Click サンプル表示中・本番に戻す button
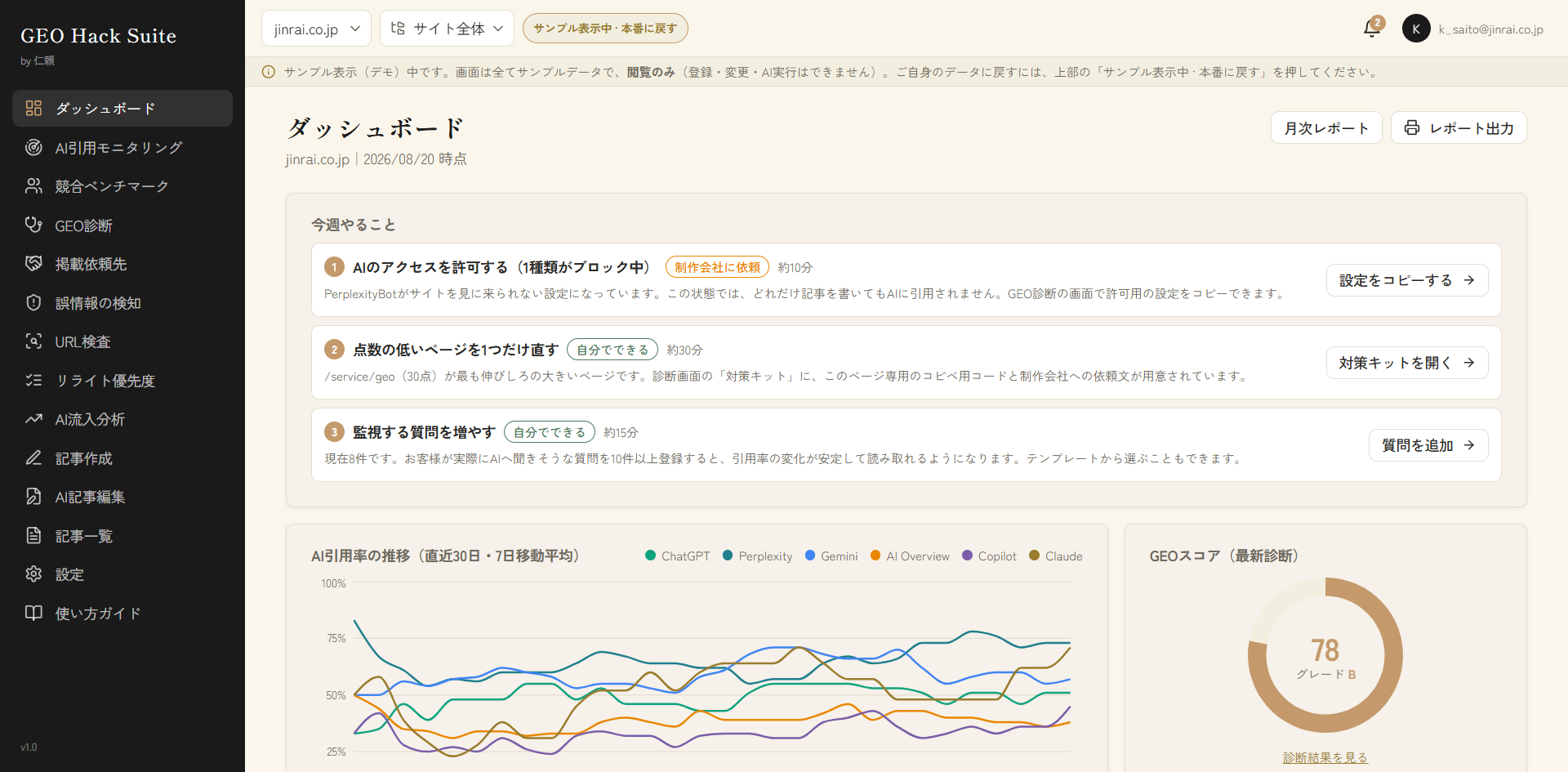Image resolution: width=1568 pixels, height=772 pixels. (605, 29)
